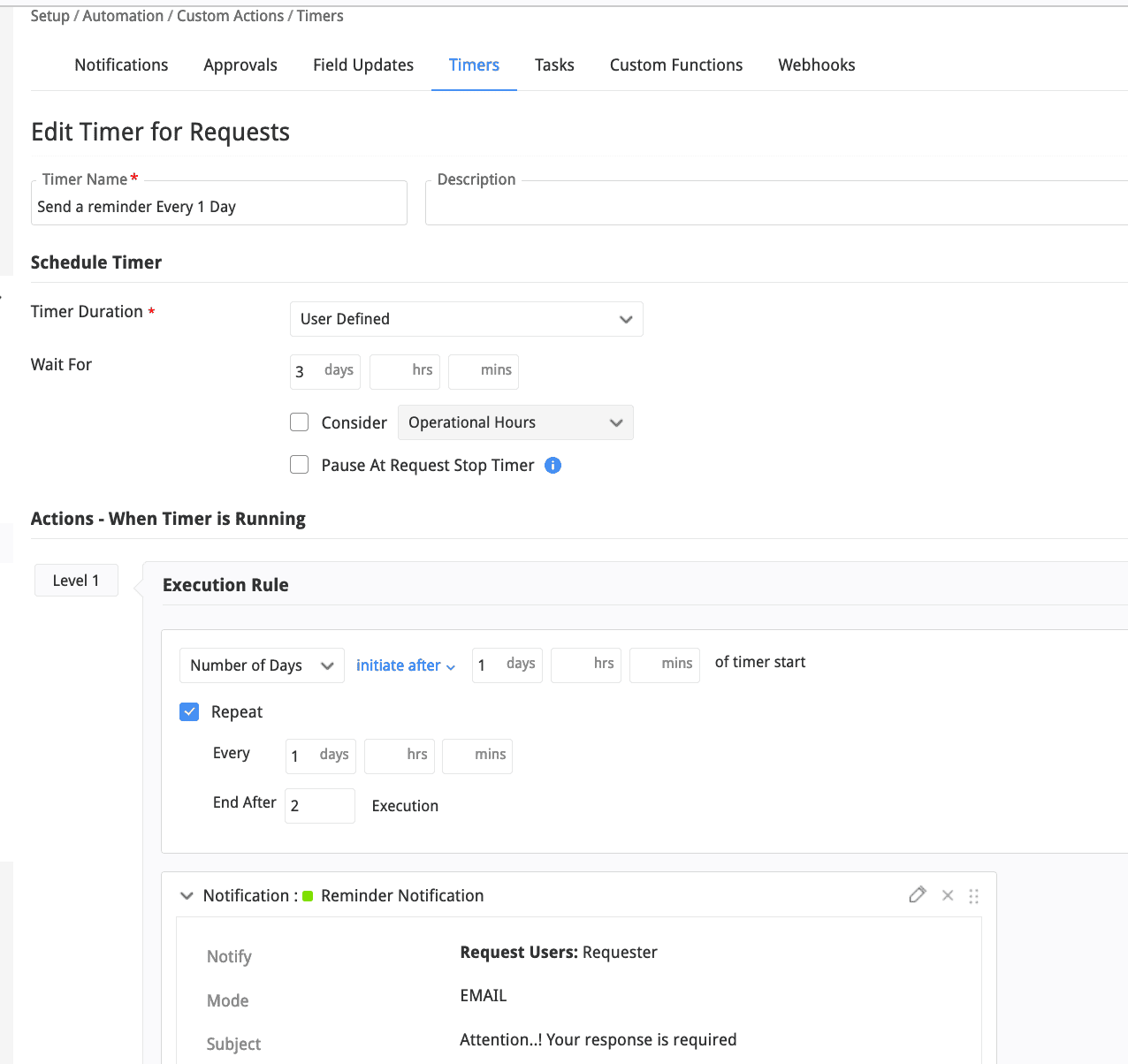Switch to the Notifications tab
Image resolution: width=1128 pixels, height=1064 pixels.
pos(121,65)
